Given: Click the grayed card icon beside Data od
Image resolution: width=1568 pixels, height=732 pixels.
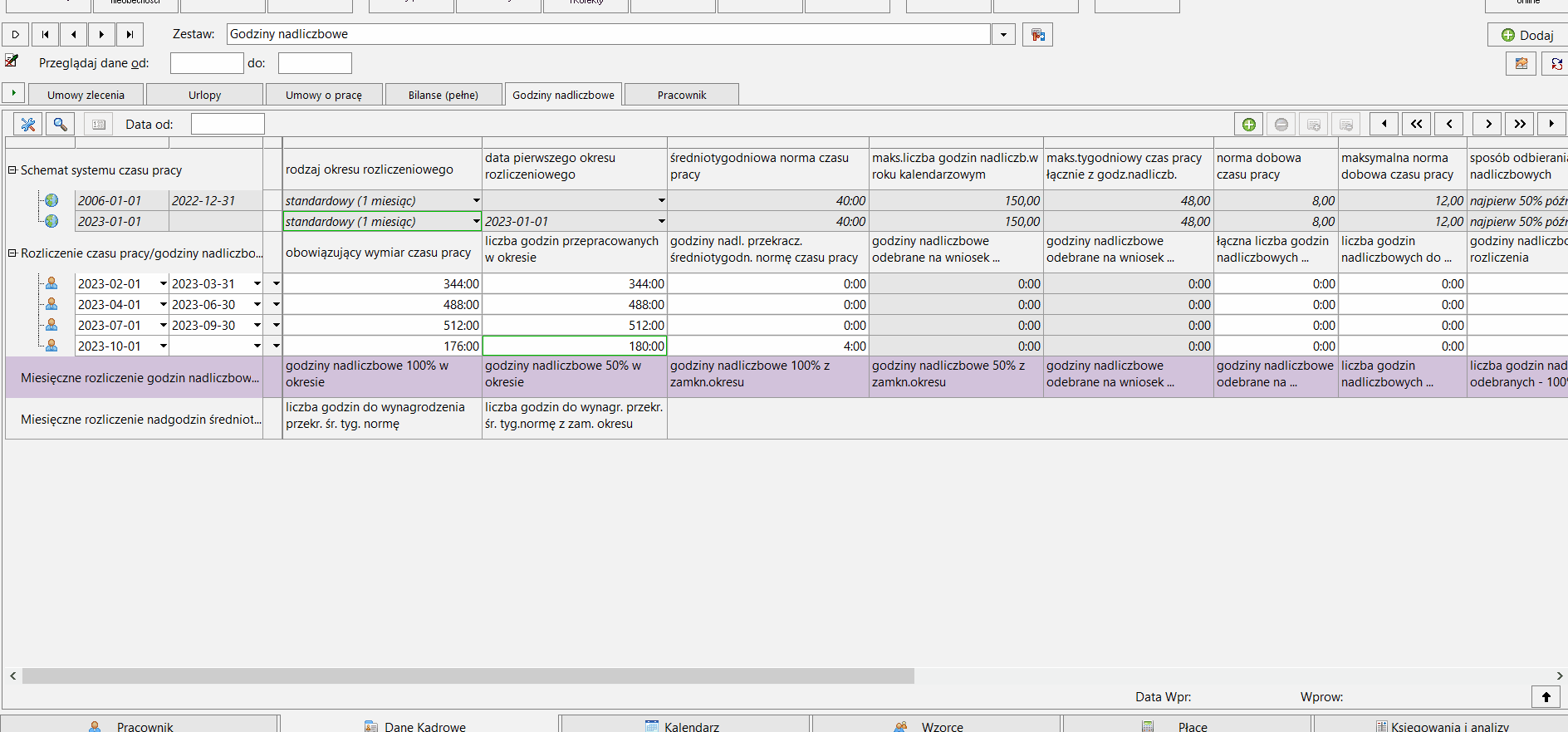Looking at the screenshot, I should (99, 124).
